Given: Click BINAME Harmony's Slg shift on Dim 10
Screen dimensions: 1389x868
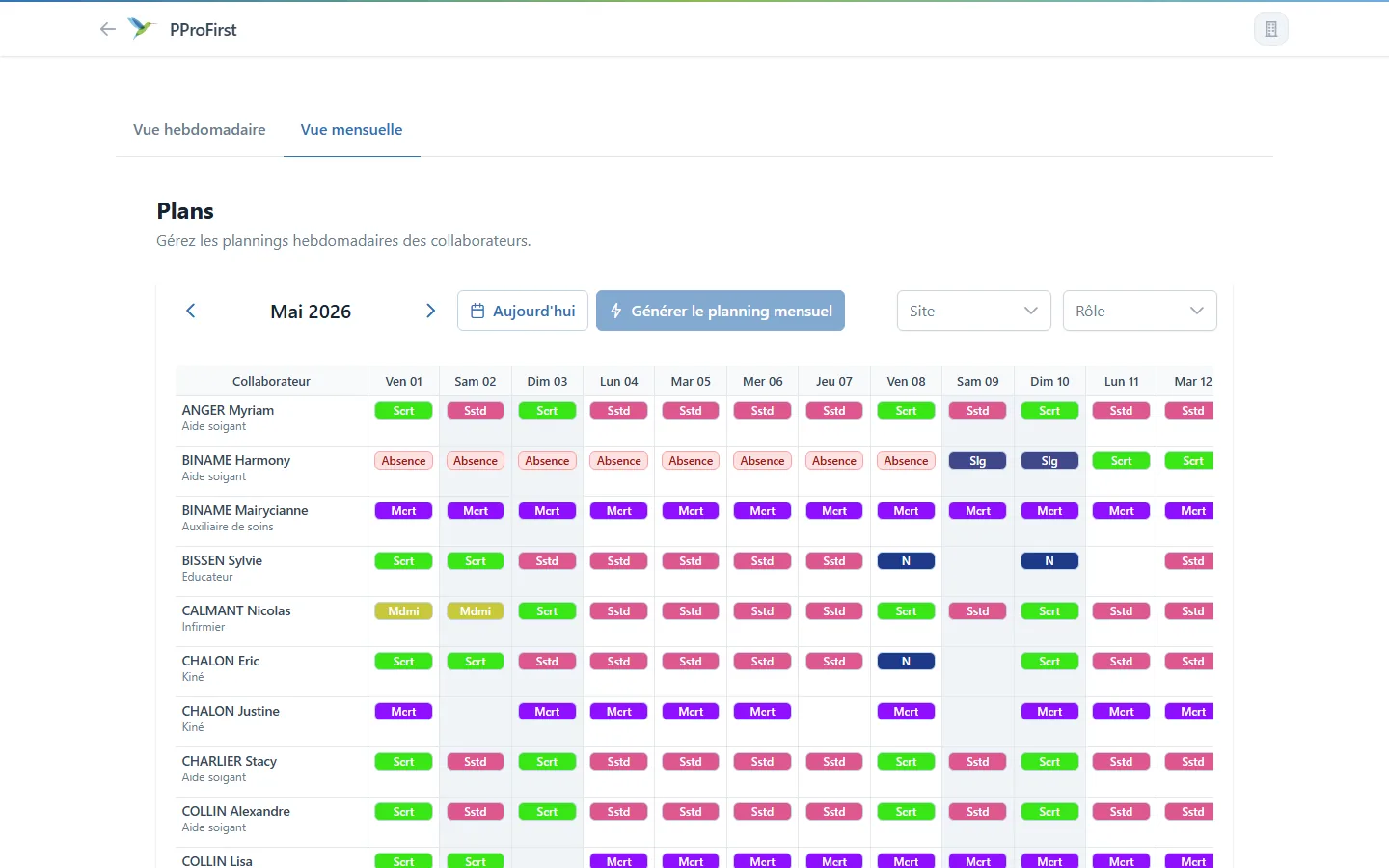Looking at the screenshot, I should pos(1049,461).
